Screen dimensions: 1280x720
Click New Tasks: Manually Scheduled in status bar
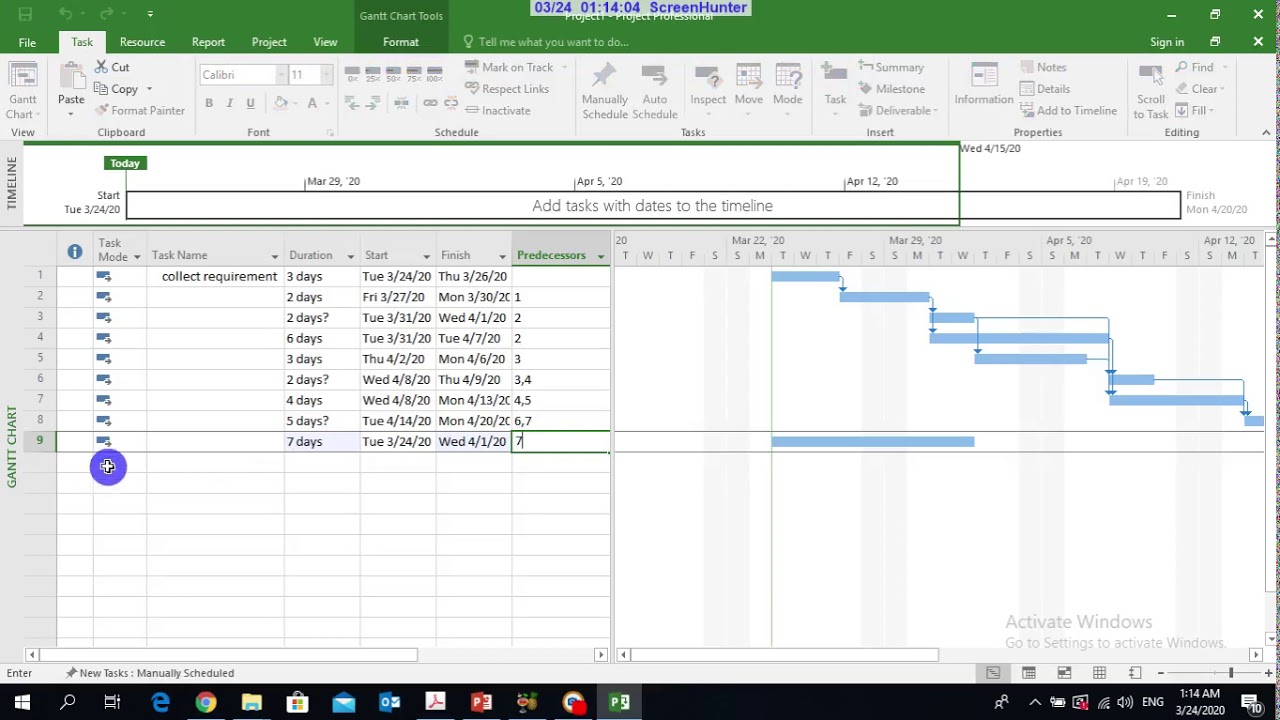click(150, 673)
